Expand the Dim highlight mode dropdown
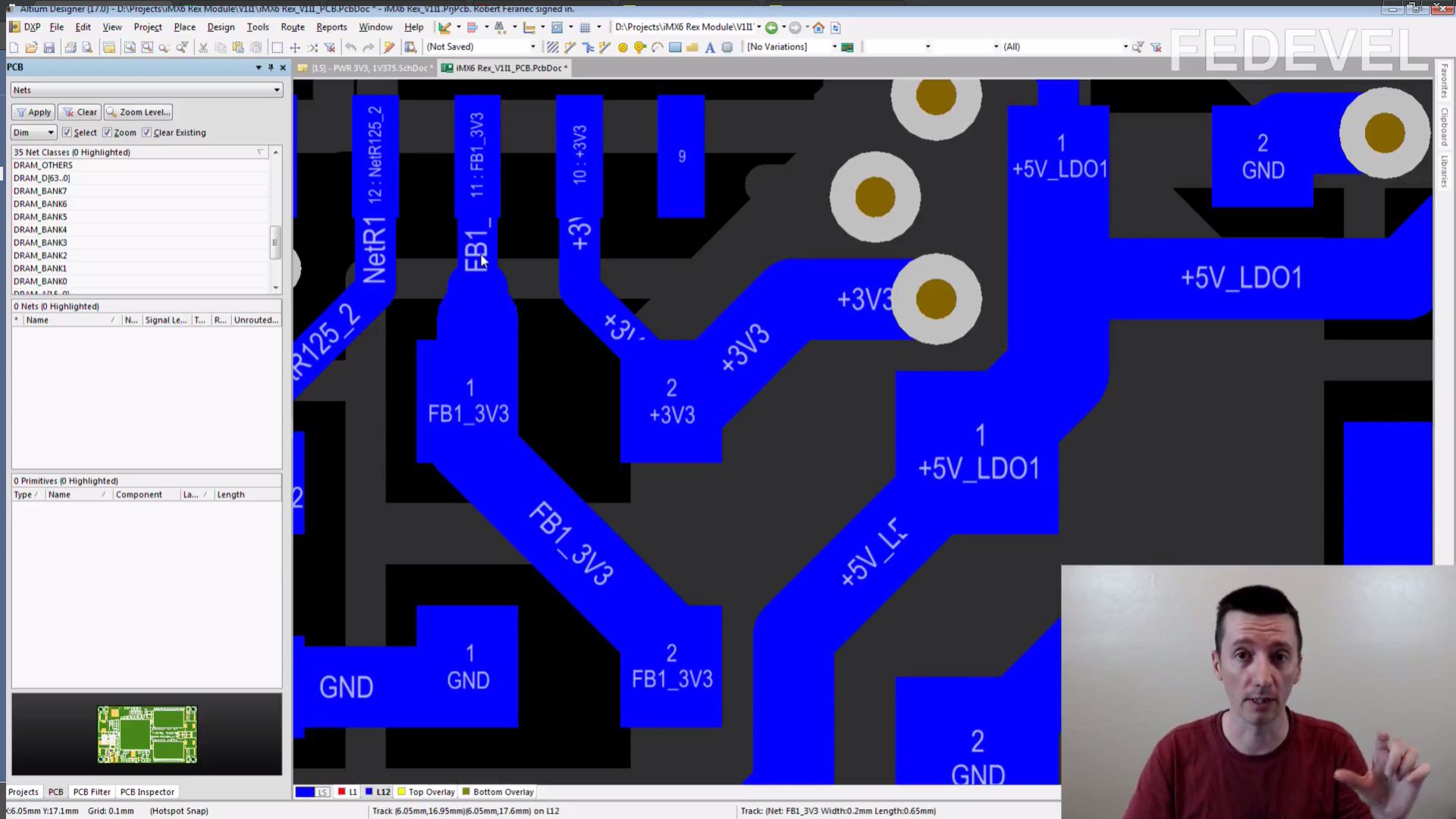Screen dimensions: 1456x819 (51, 133)
